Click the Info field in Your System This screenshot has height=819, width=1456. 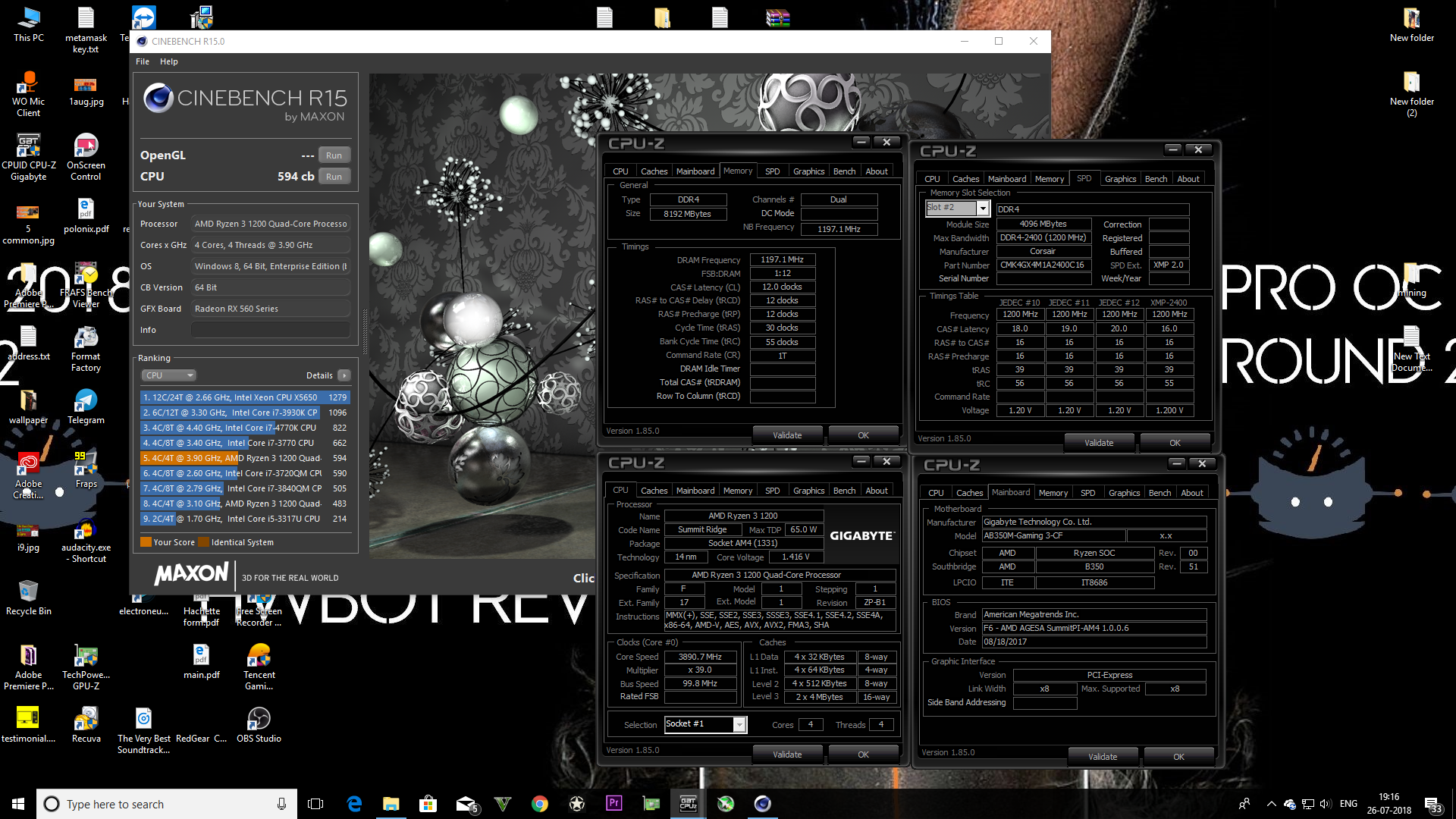(x=271, y=330)
